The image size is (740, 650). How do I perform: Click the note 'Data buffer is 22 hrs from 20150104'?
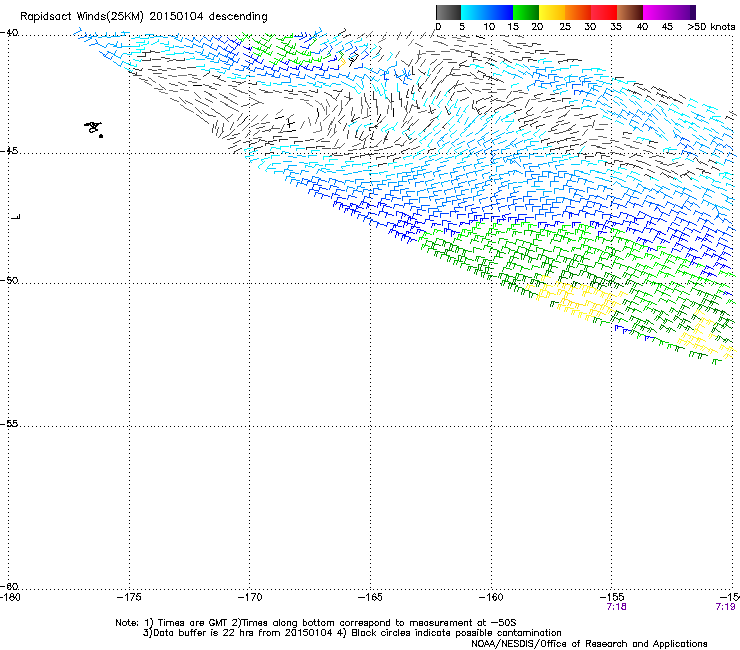(x=238, y=633)
